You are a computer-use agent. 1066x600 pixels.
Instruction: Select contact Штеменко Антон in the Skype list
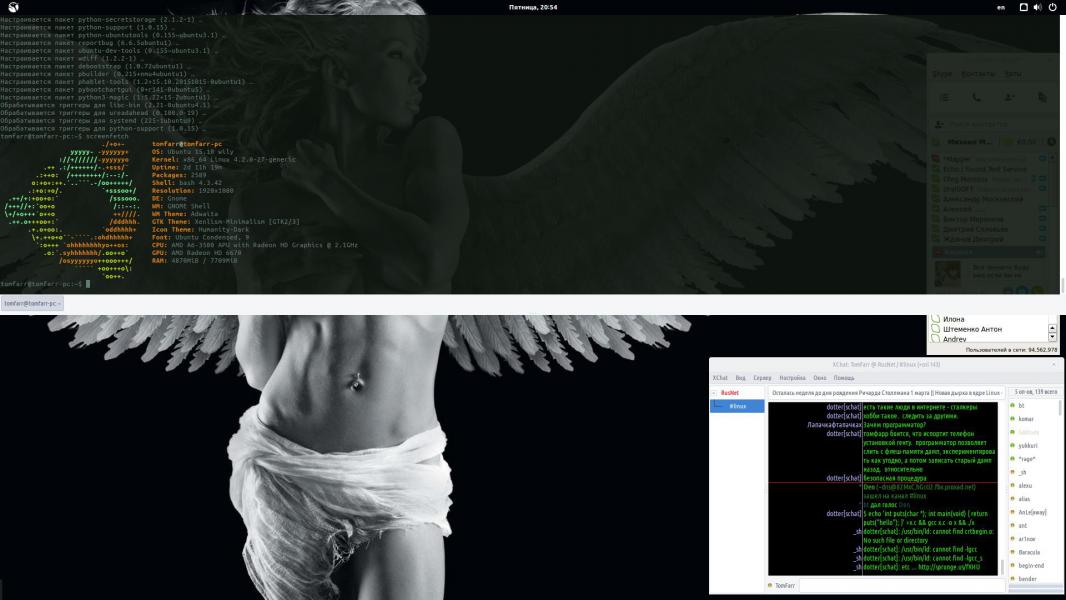972,329
